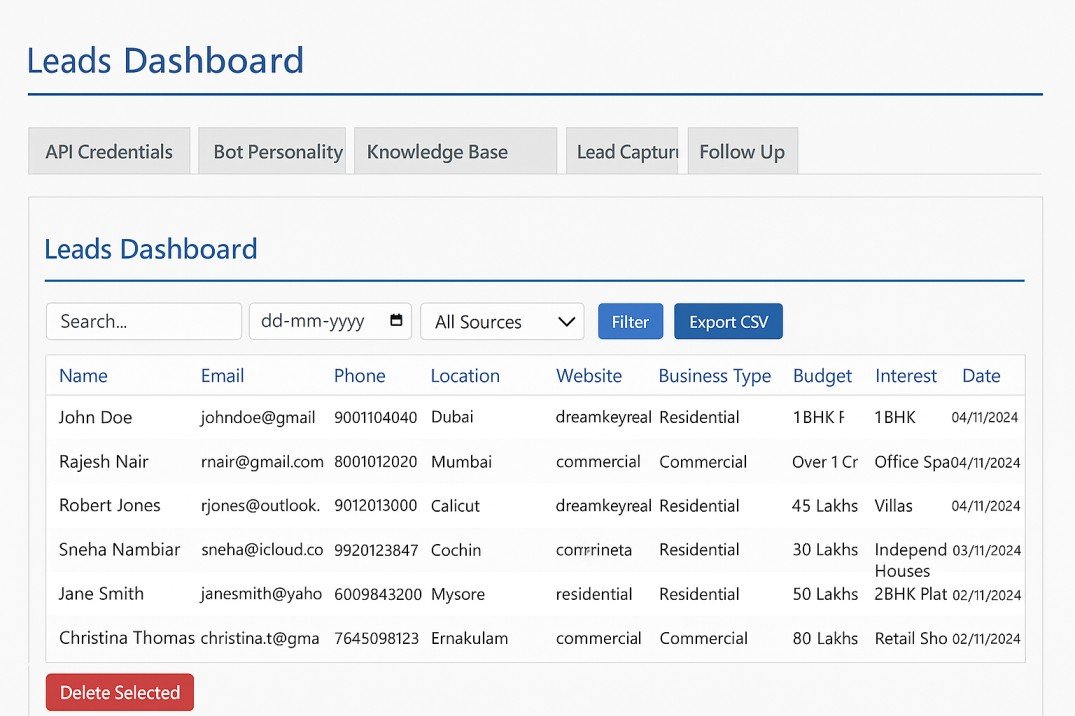Sort table by Email column header

(x=222, y=376)
